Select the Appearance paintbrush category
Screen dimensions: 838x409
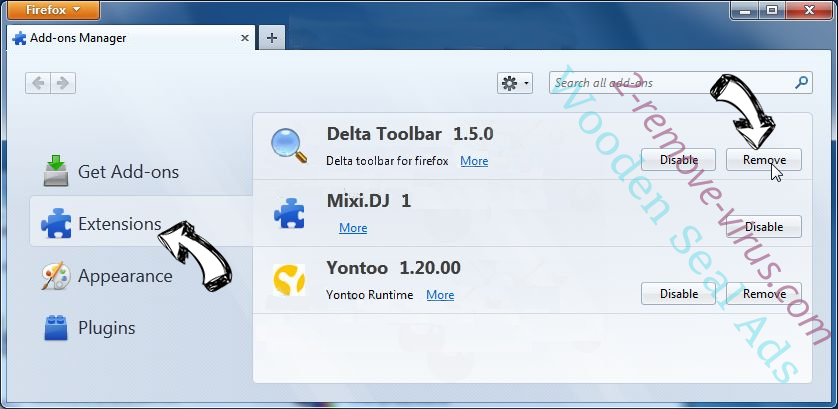[x=125, y=276]
